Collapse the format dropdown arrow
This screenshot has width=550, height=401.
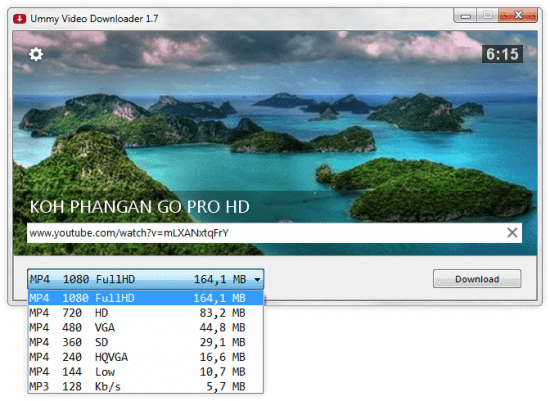[x=257, y=280]
